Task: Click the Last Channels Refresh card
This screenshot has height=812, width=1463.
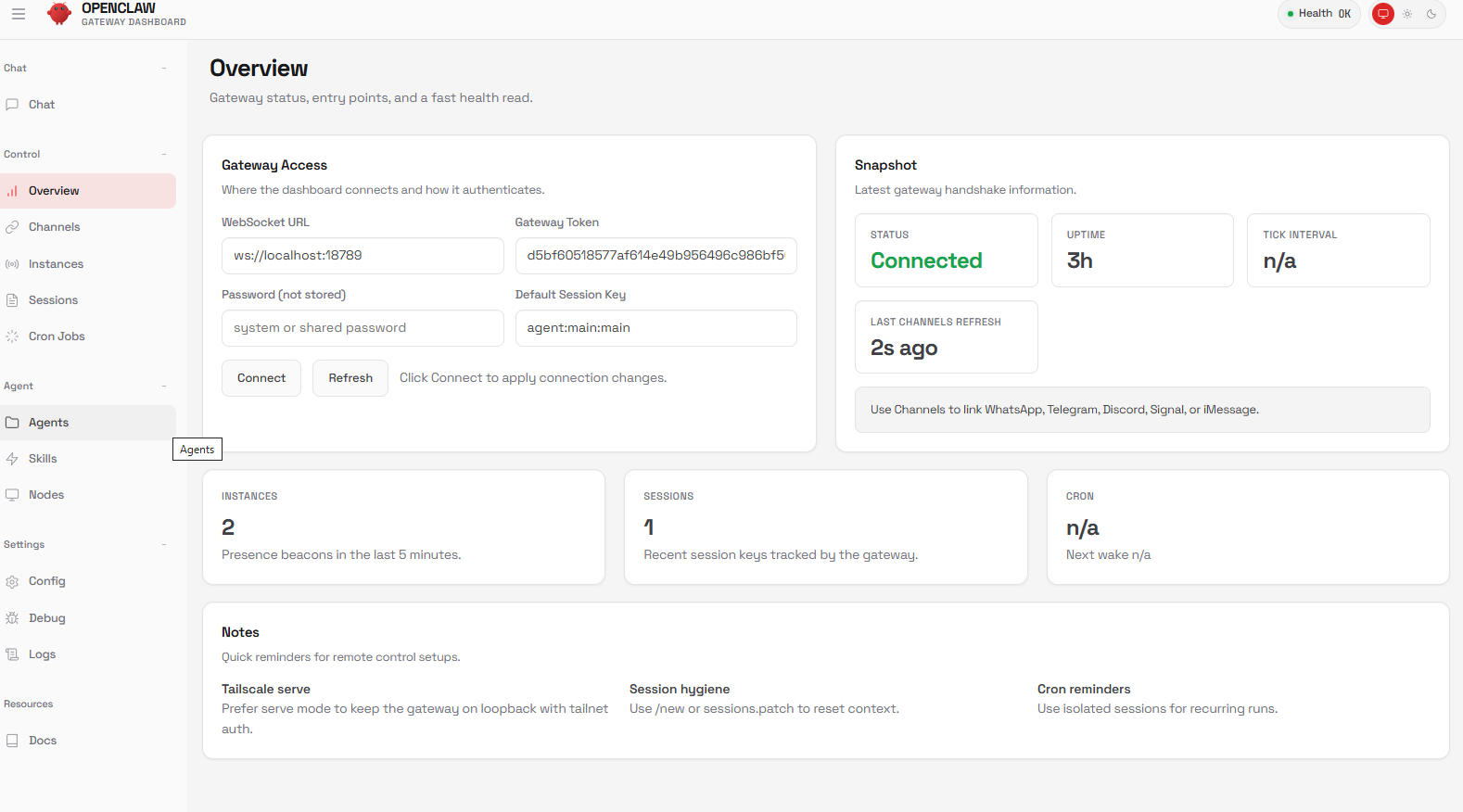Action: [x=946, y=337]
